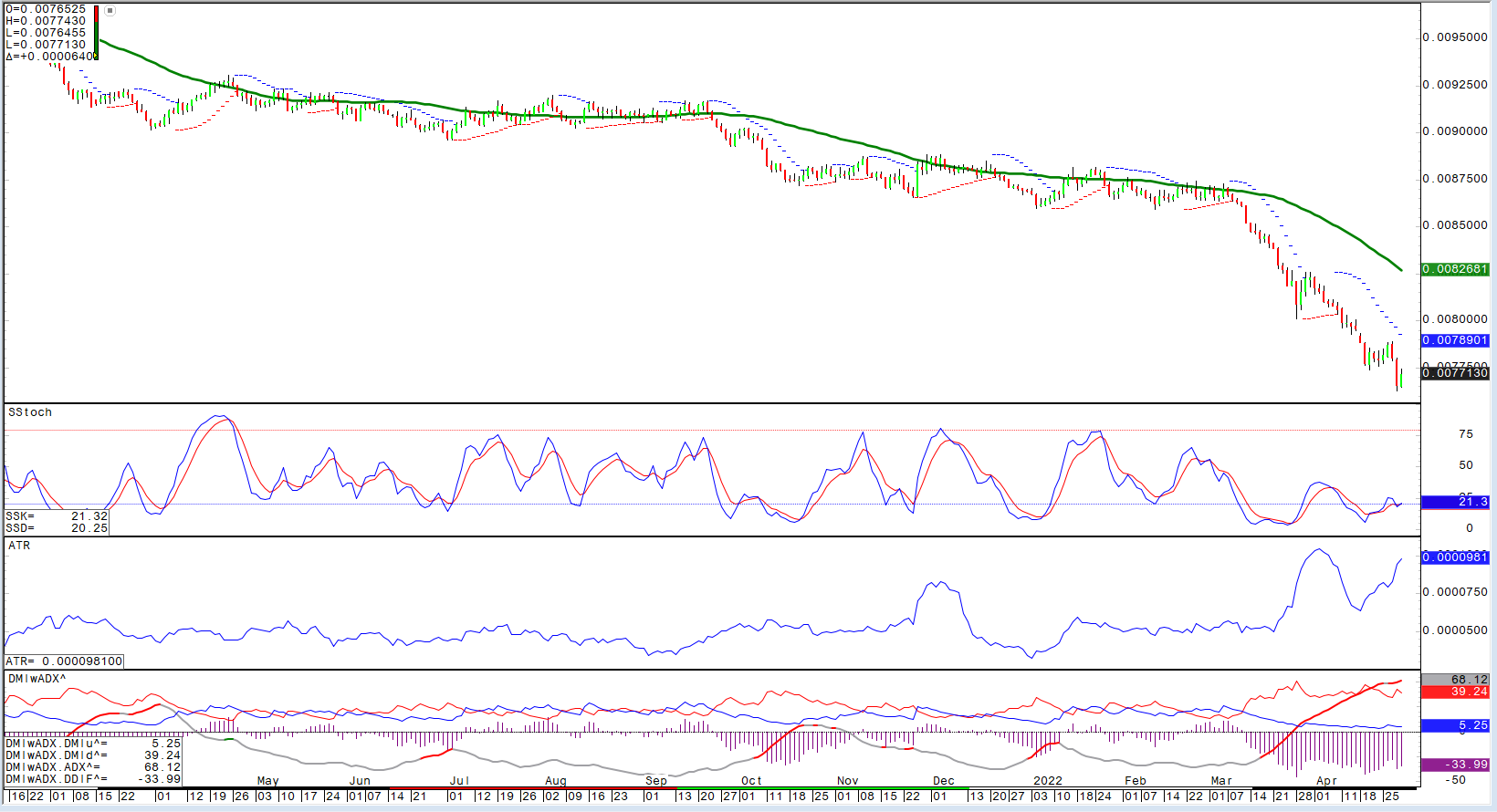Viewport: 1497px width, 812px height.
Task: Click the 0.0090000 price axis label
Action: coord(1455,131)
